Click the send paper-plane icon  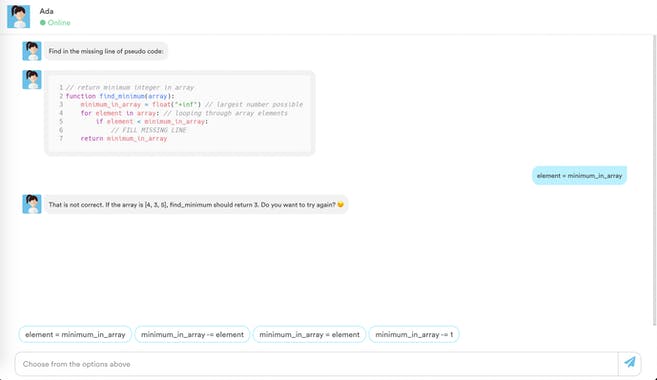click(630, 363)
